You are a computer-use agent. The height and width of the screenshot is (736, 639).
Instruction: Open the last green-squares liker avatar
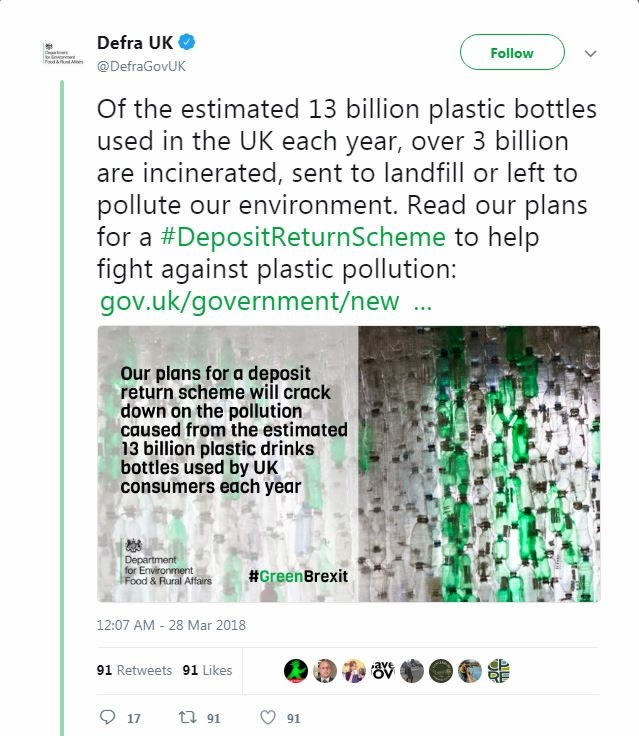point(500,670)
